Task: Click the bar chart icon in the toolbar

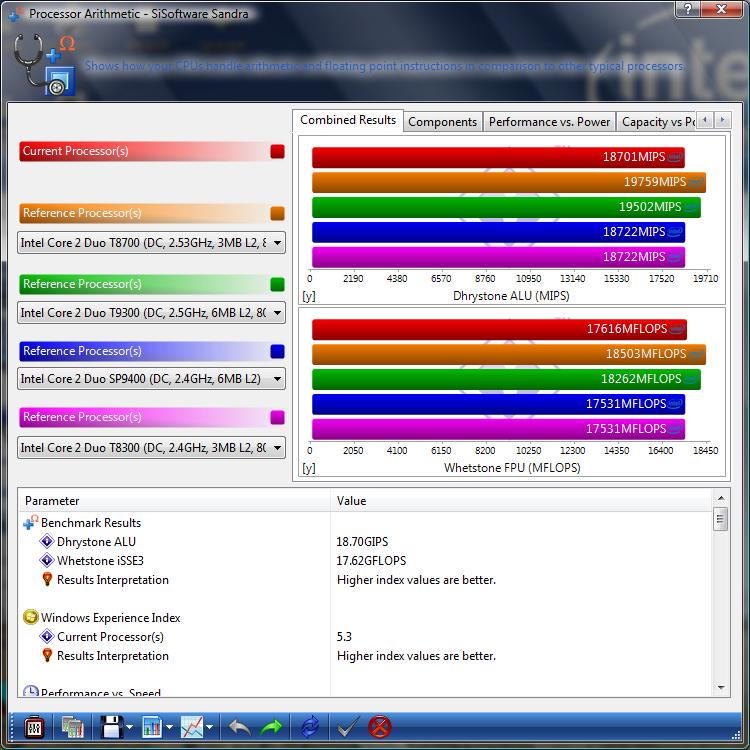Action: click(x=152, y=728)
